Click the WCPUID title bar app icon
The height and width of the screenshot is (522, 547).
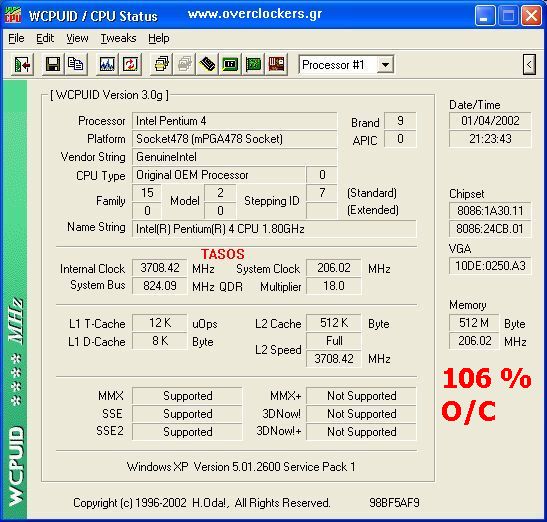(x=13, y=15)
